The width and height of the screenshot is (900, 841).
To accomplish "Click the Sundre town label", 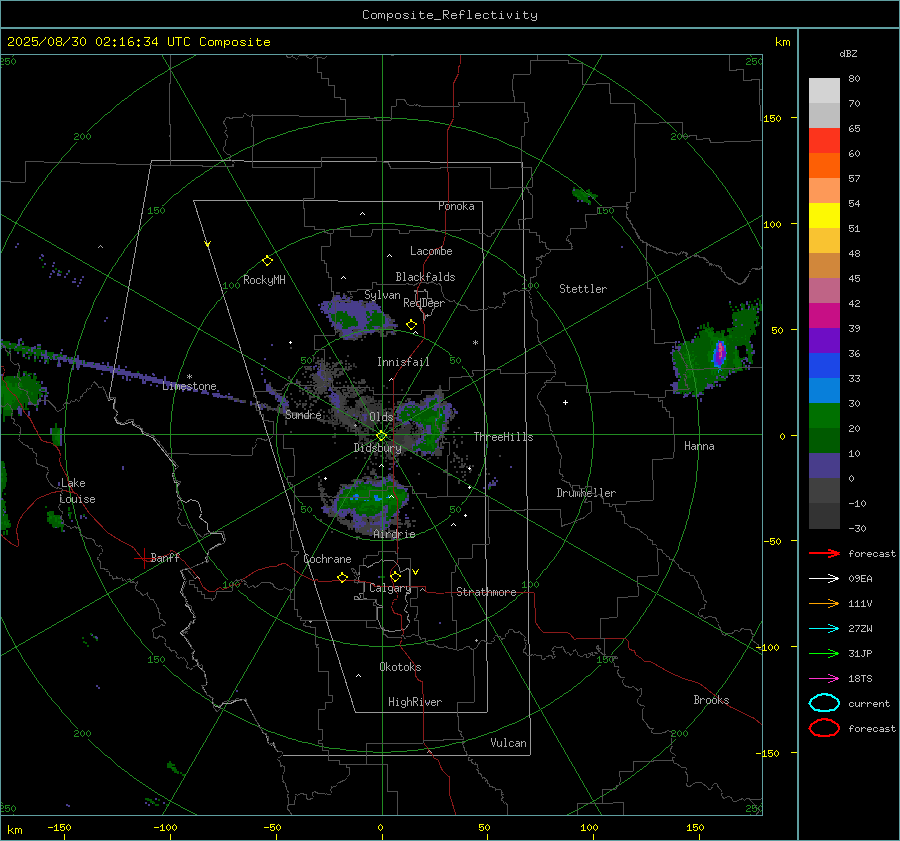I will pyautogui.click(x=303, y=415).
